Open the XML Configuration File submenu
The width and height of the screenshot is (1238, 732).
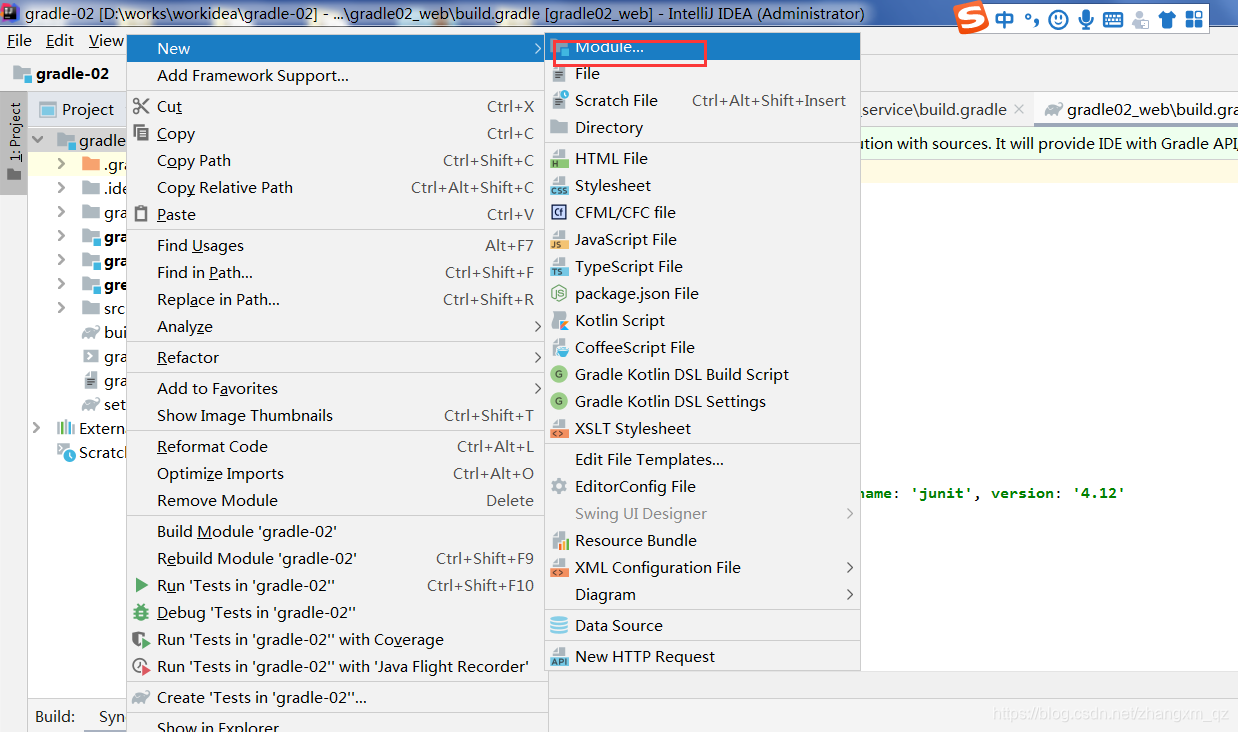[702, 568]
